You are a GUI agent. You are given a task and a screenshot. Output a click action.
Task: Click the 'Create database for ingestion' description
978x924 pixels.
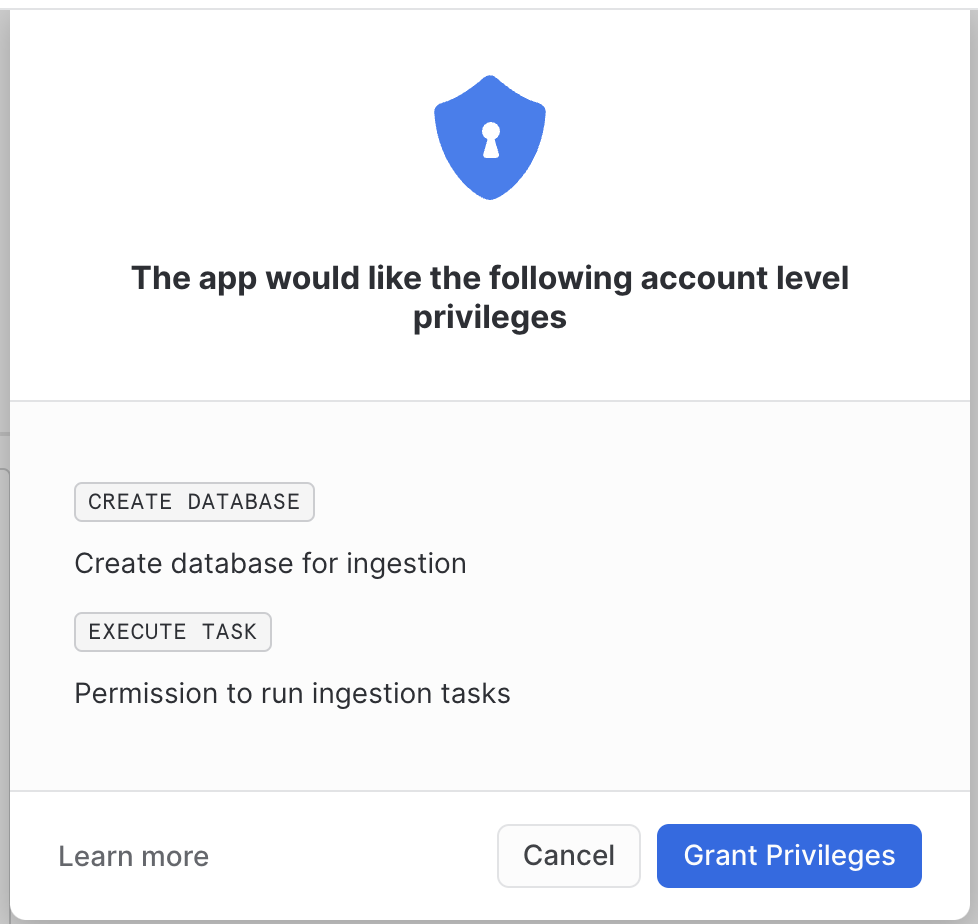pos(270,564)
